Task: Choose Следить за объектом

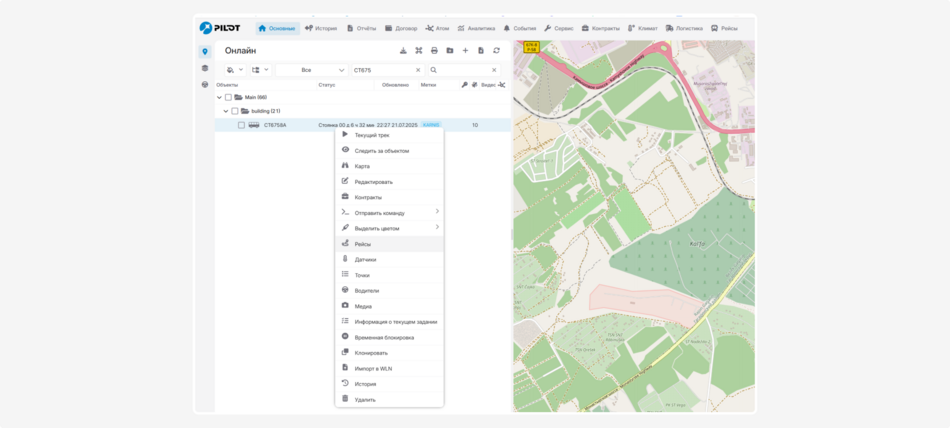Action: coord(390,150)
